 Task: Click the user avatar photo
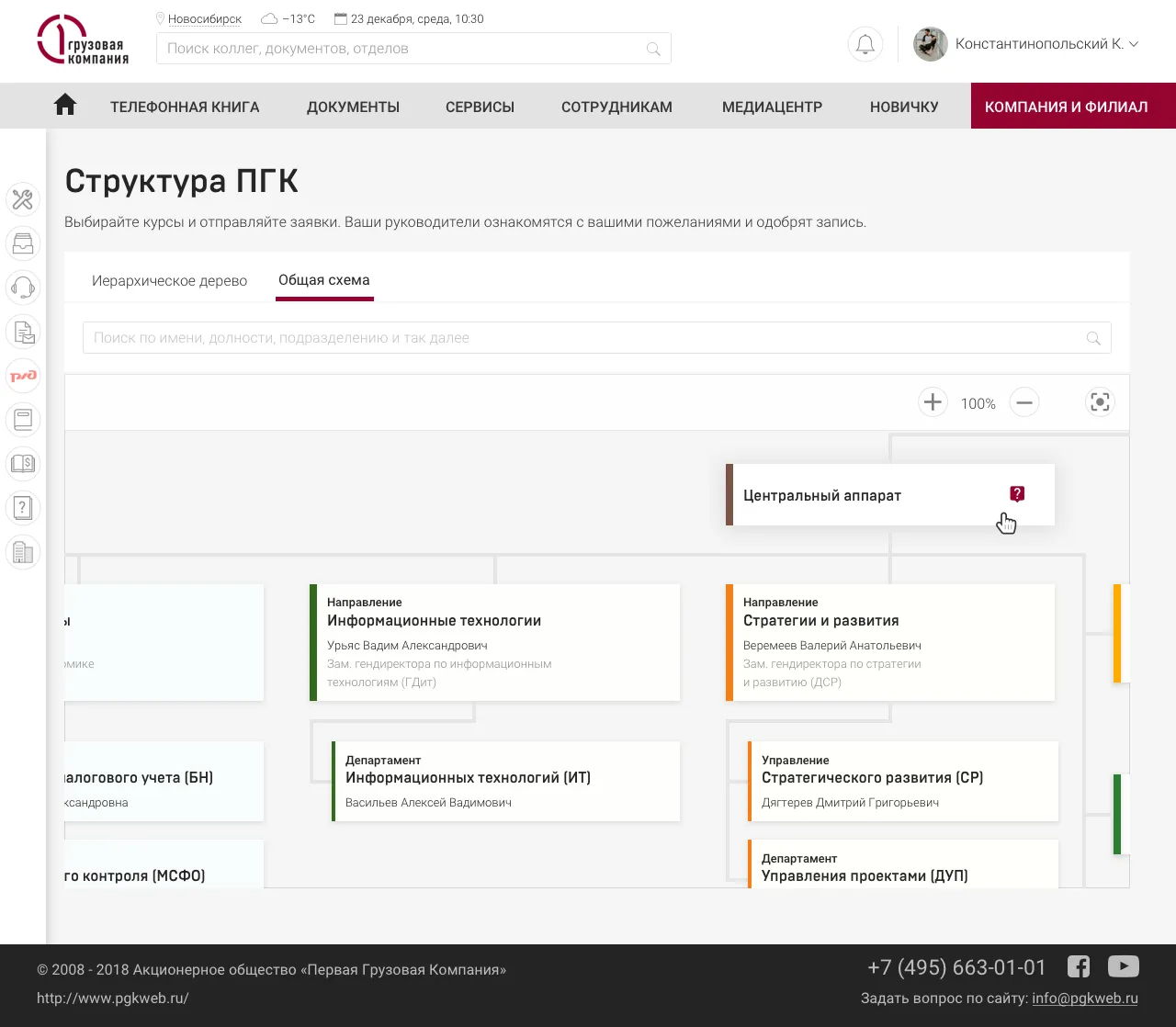click(930, 44)
